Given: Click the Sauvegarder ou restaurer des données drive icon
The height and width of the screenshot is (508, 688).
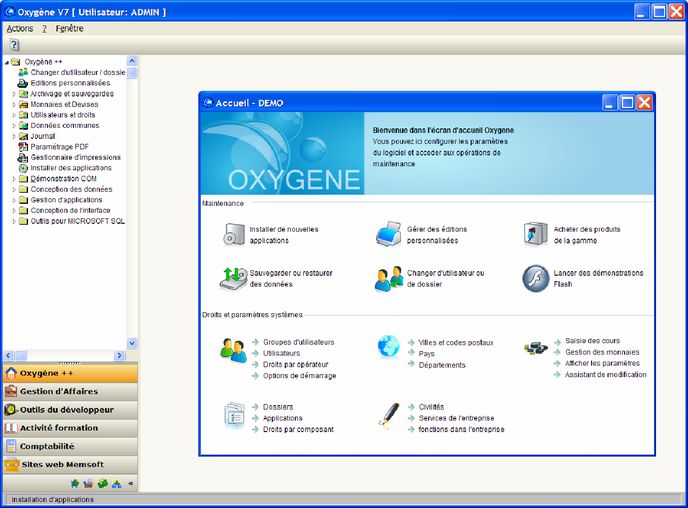Looking at the screenshot, I should (x=233, y=279).
